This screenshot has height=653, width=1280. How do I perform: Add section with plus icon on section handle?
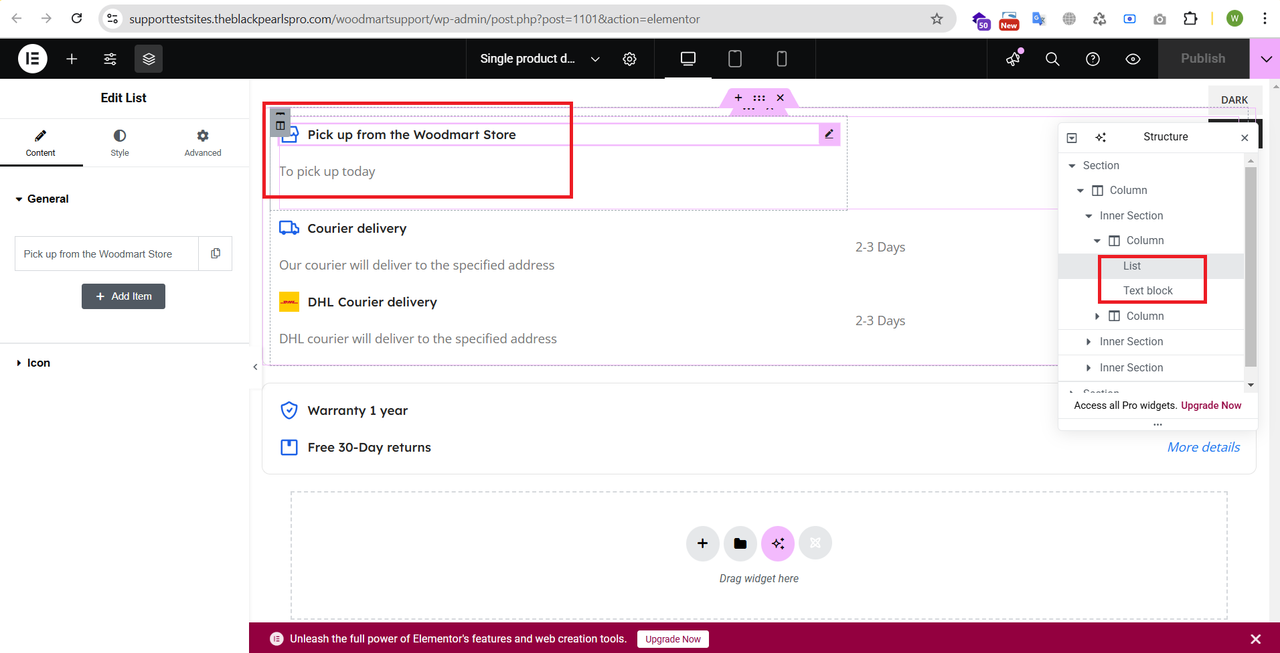(x=738, y=98)
